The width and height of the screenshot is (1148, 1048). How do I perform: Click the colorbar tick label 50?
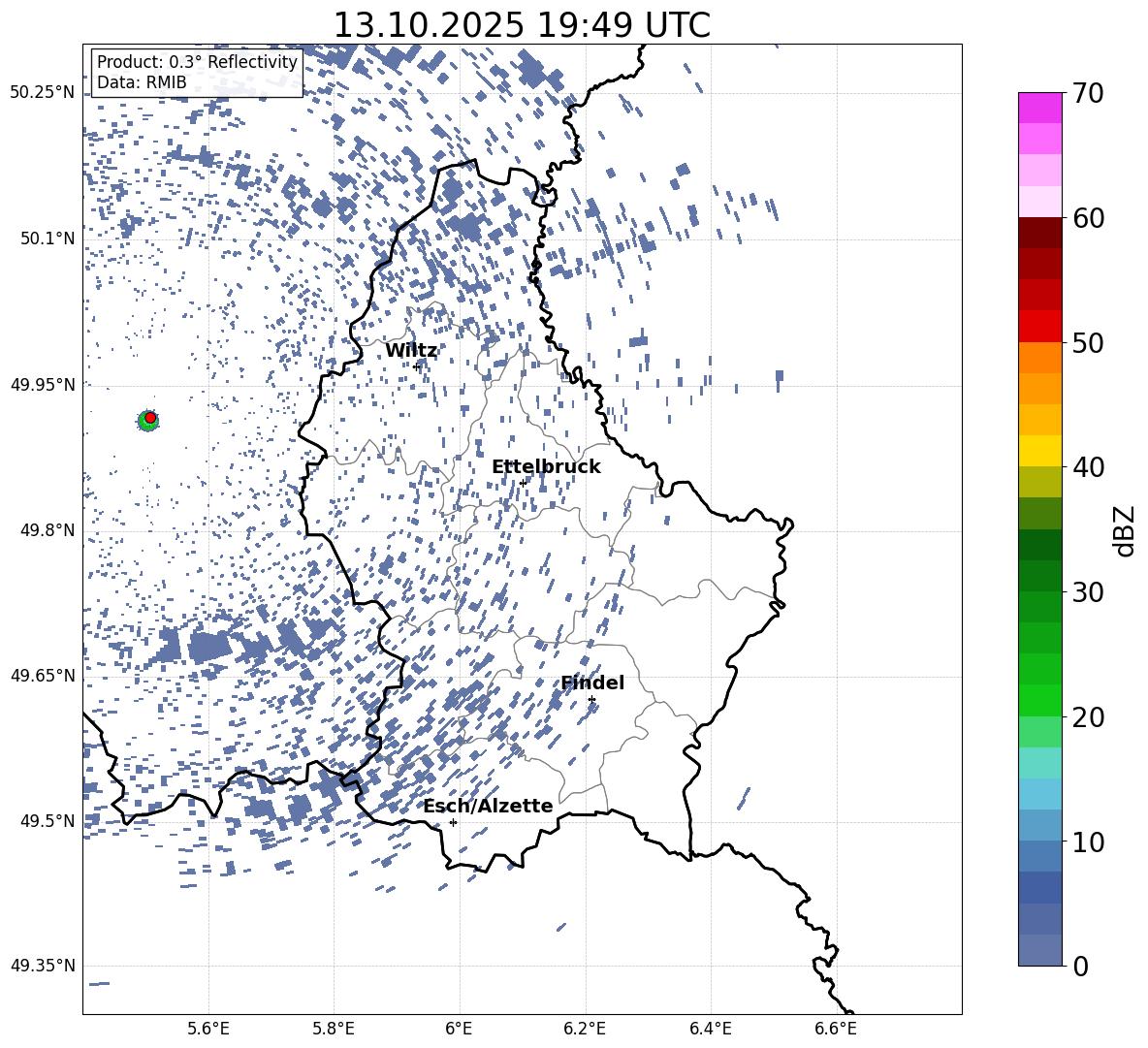coord(1088,342)
